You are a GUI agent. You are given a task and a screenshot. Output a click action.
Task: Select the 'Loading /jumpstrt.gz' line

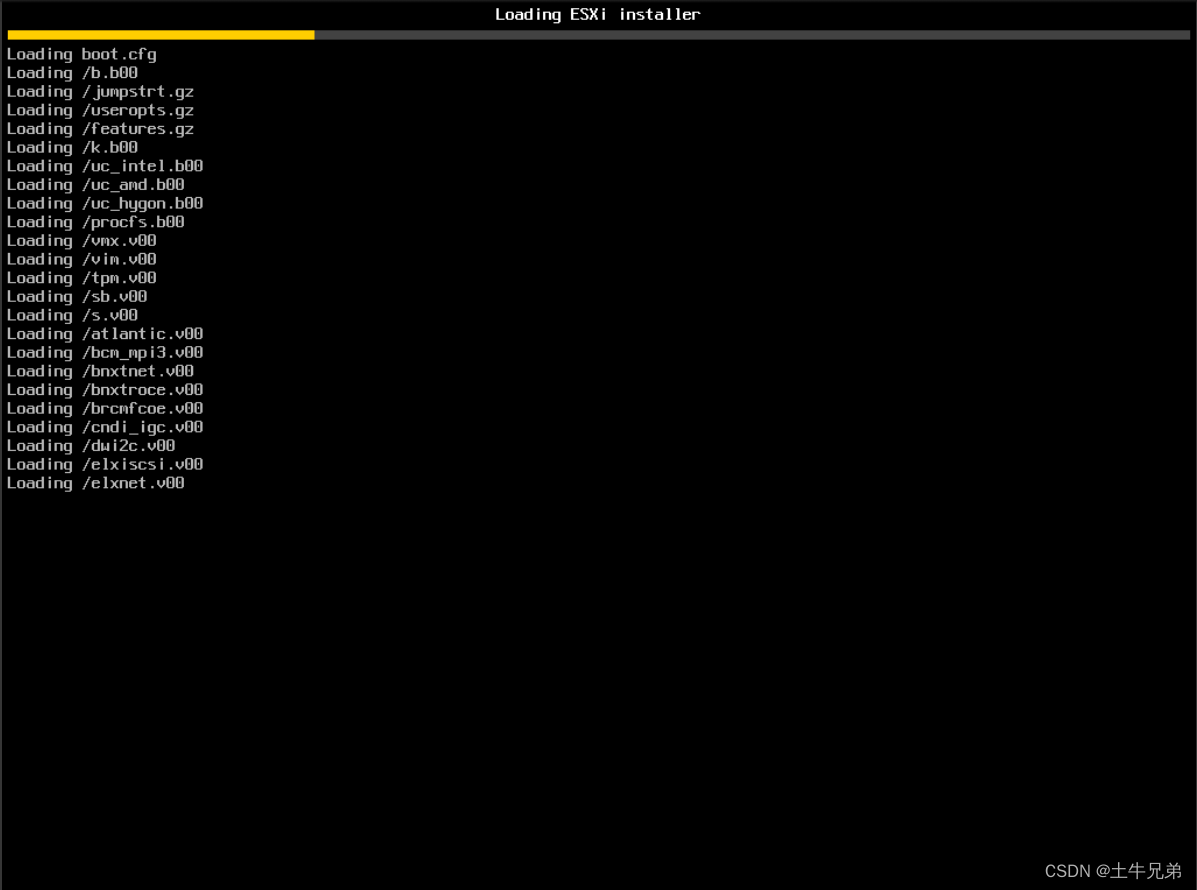coord(100,92)
